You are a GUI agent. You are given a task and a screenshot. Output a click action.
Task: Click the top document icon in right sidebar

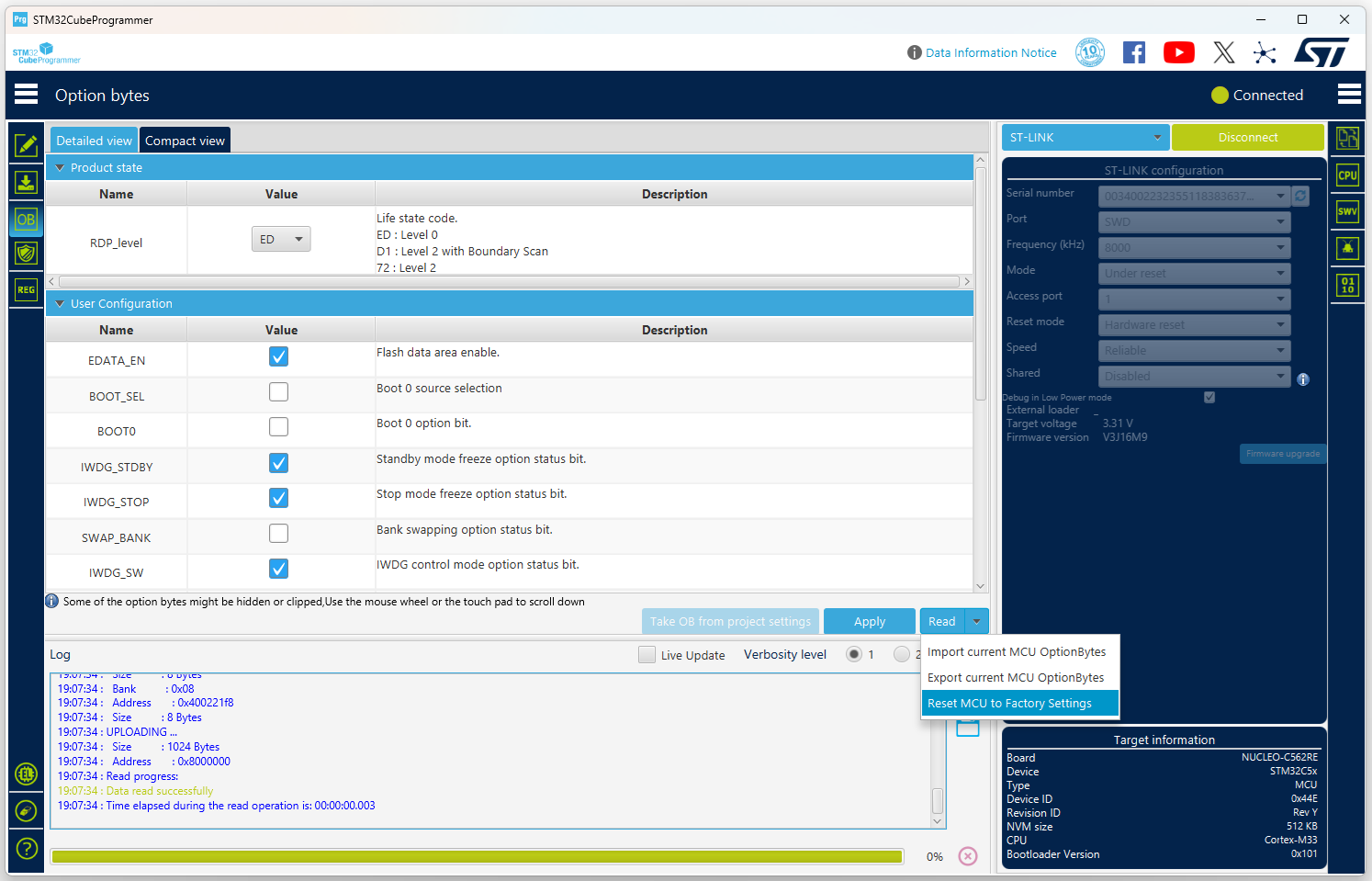coord(1347,138)
